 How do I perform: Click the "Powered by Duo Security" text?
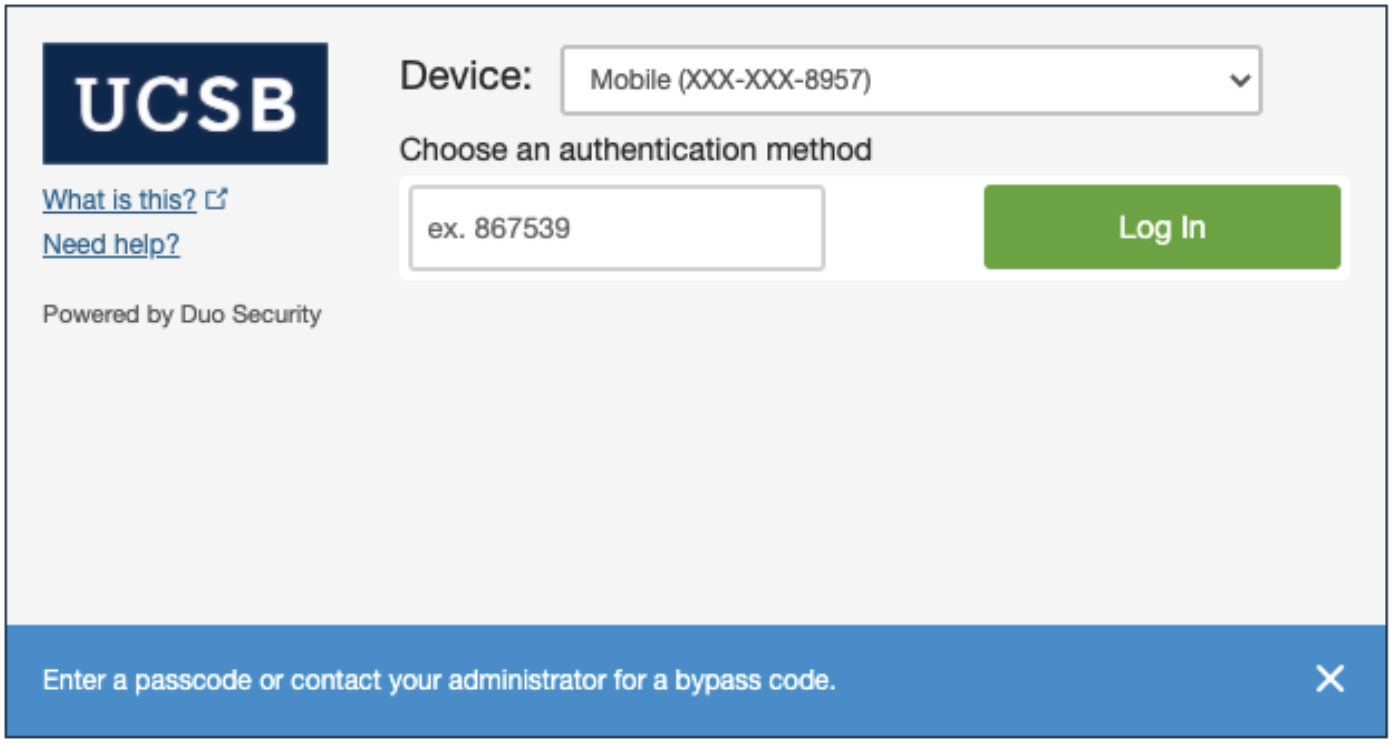click(181, 315)
